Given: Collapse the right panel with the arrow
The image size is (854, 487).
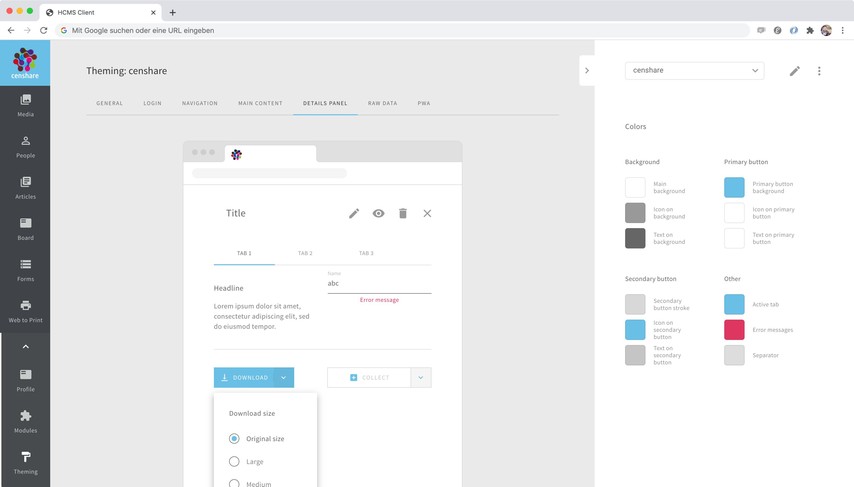Looking at the screenshot, I should coord(587,70).
